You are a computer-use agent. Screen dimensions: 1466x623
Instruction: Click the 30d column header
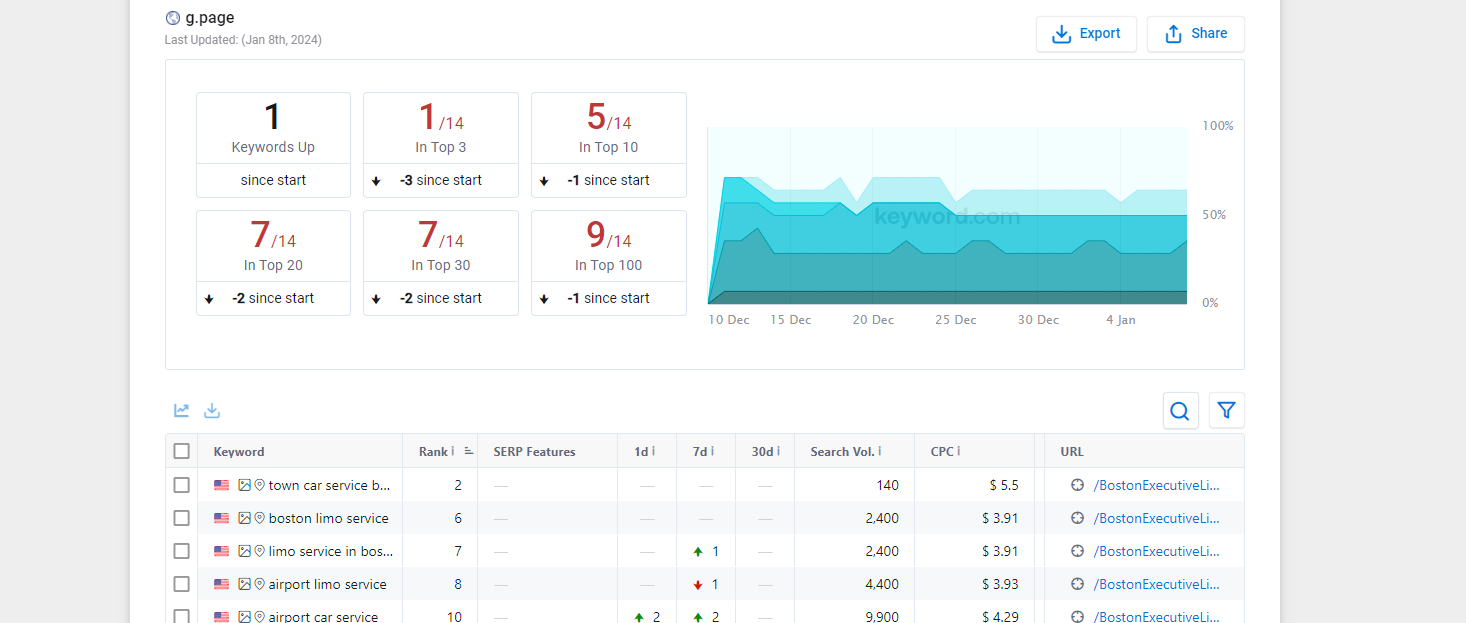764,451
